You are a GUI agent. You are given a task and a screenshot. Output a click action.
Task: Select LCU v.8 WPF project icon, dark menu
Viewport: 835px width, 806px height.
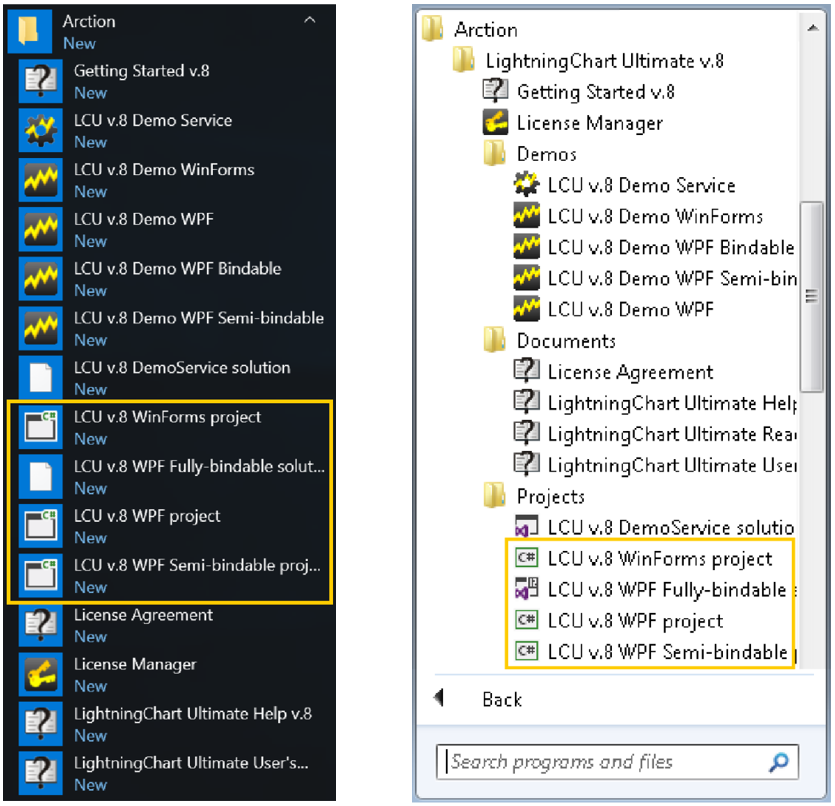coord(40,527)
